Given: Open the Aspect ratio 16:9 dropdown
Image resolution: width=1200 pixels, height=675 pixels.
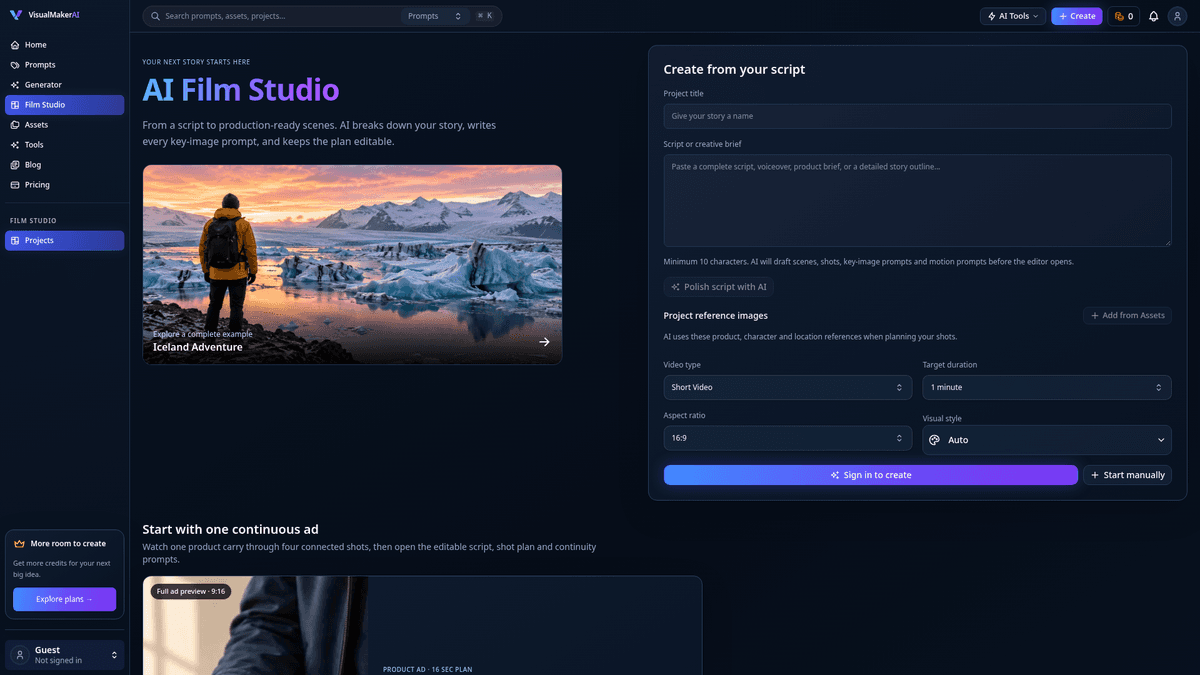Looking at the screenshot, I should click(x=788, y=438).
